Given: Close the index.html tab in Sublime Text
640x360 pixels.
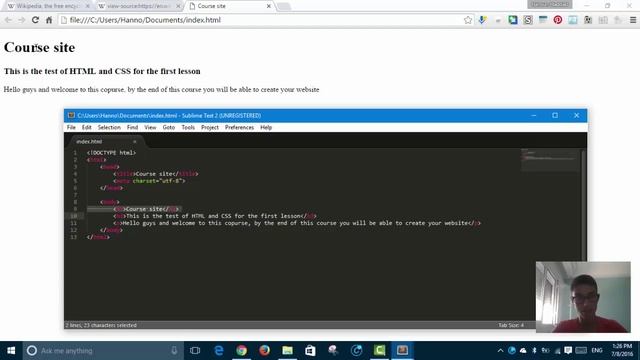Looking at the screenshot, I should tap(134, 142).
